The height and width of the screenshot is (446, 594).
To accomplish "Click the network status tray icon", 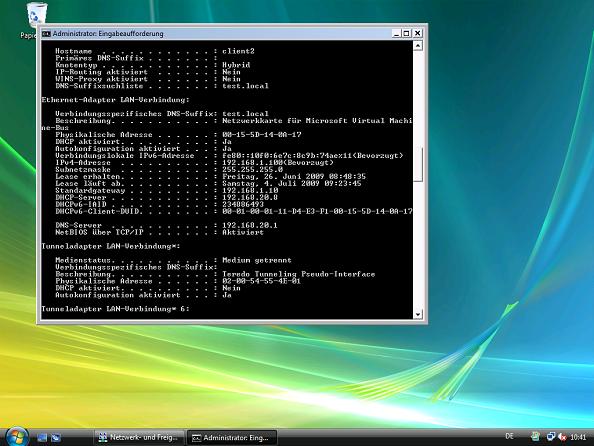I will (550, 437).
